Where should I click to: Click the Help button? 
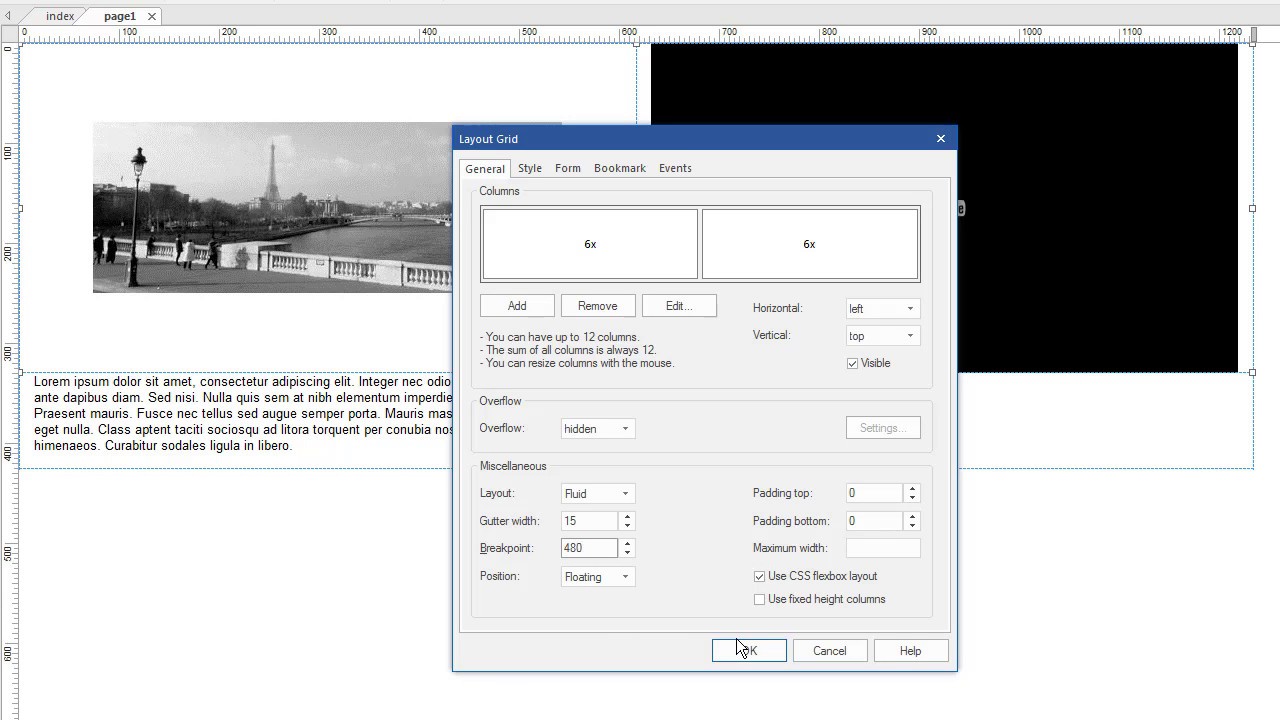click(910, 651)
